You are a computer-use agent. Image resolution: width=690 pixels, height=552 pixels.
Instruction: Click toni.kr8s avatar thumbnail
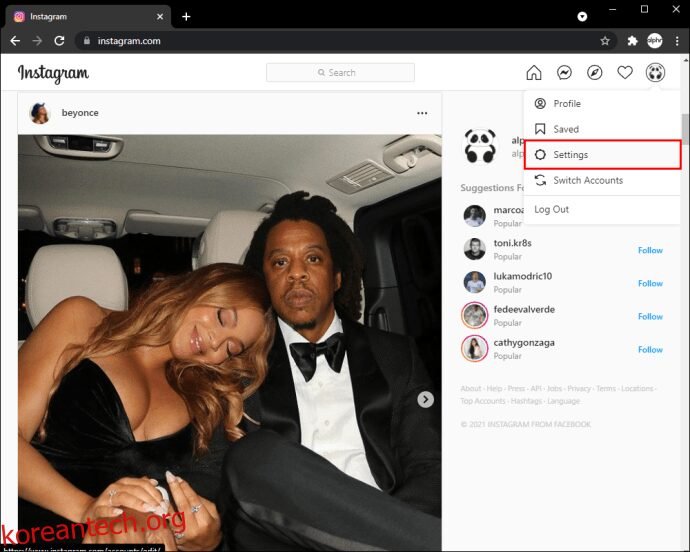[474, 249]
